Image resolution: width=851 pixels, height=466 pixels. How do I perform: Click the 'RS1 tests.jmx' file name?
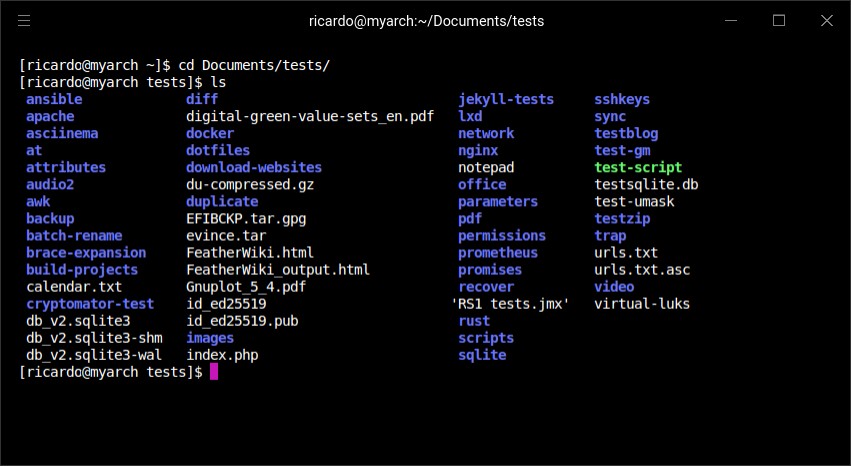[x=510, y=304]
